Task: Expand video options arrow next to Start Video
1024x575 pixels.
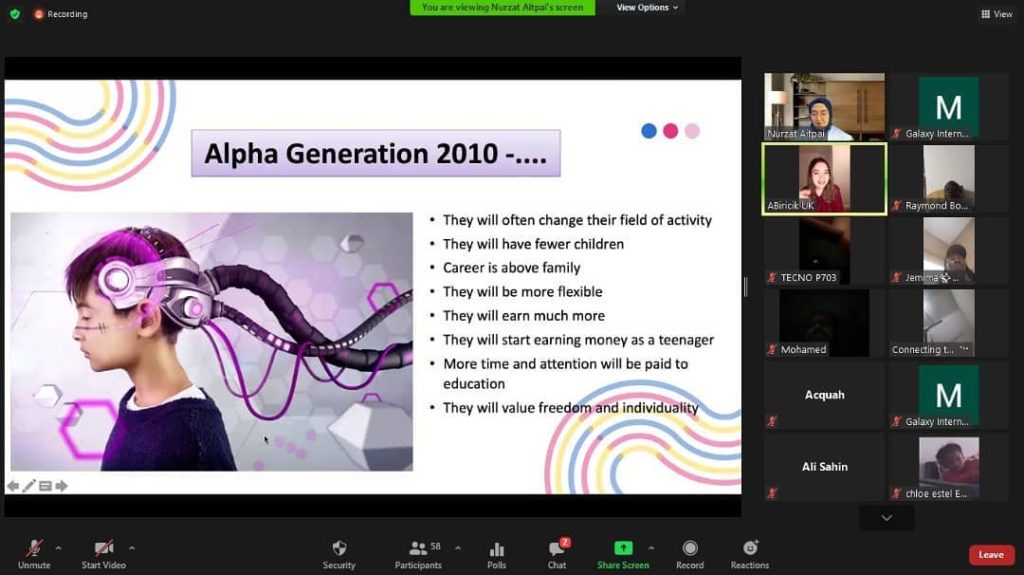Action: [132, 548]
